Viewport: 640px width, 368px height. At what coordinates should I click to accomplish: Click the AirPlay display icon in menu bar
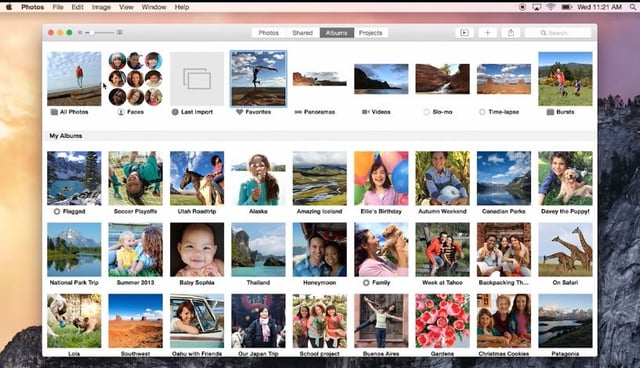pos(537,7)
